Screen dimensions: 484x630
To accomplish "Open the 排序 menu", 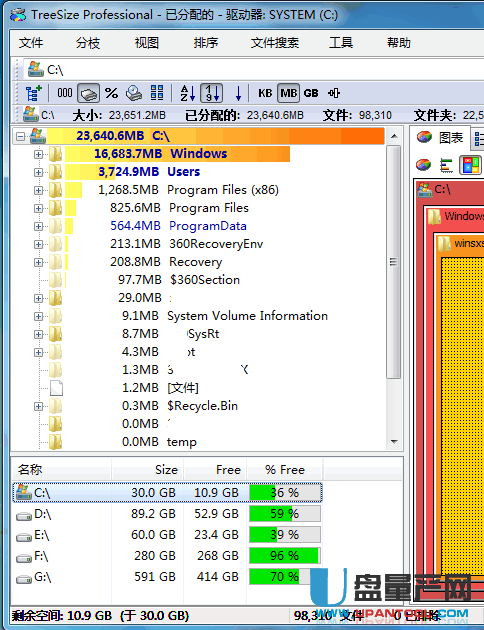I will tap(206, 43).
